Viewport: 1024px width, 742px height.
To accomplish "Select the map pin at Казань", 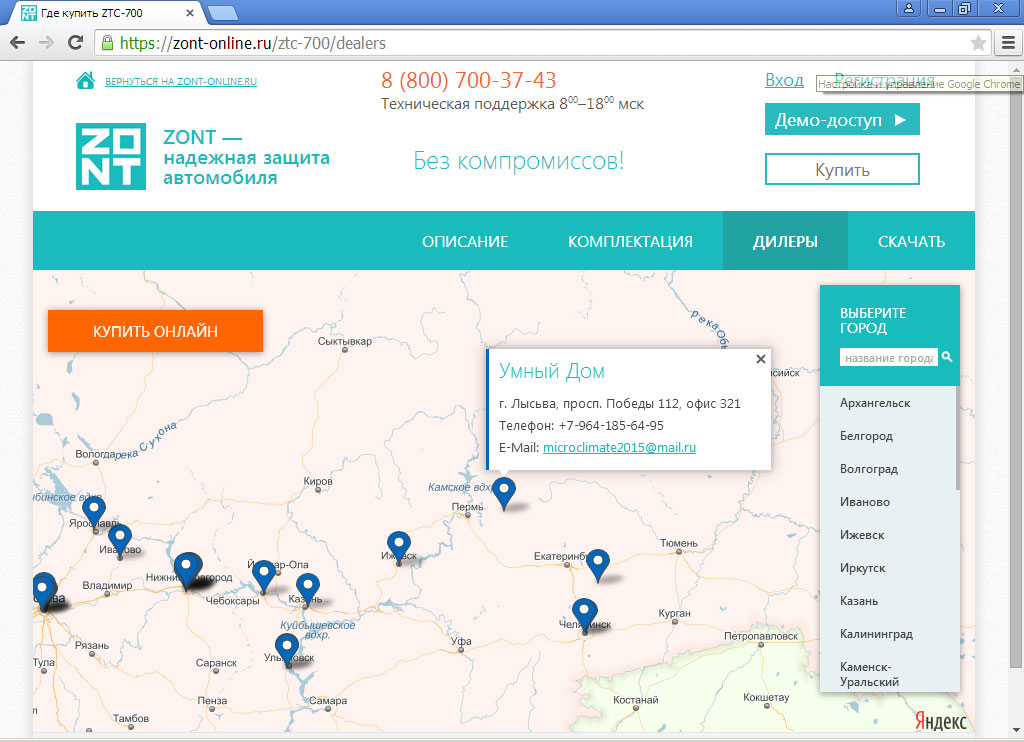I will pos(308,589).
